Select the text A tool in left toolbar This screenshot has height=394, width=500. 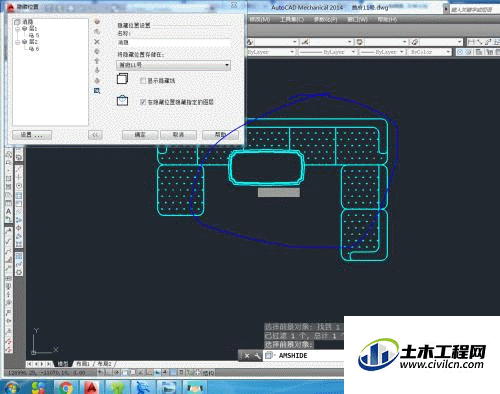point(9,211)
